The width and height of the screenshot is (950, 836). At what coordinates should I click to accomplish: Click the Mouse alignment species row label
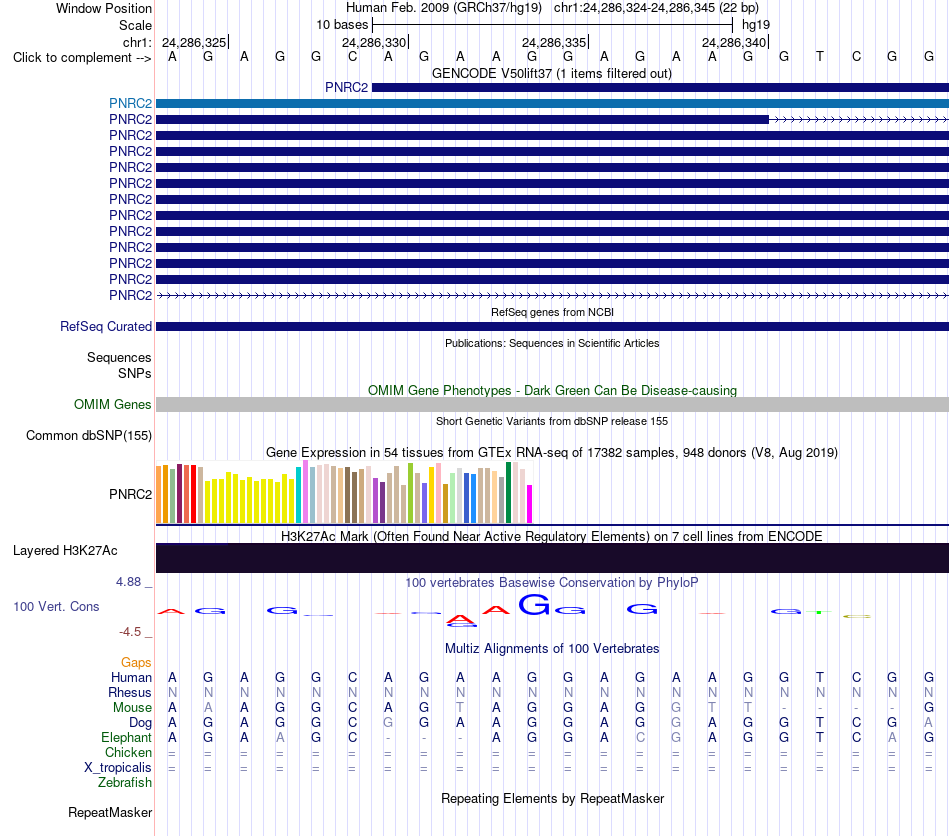point(132,708)
